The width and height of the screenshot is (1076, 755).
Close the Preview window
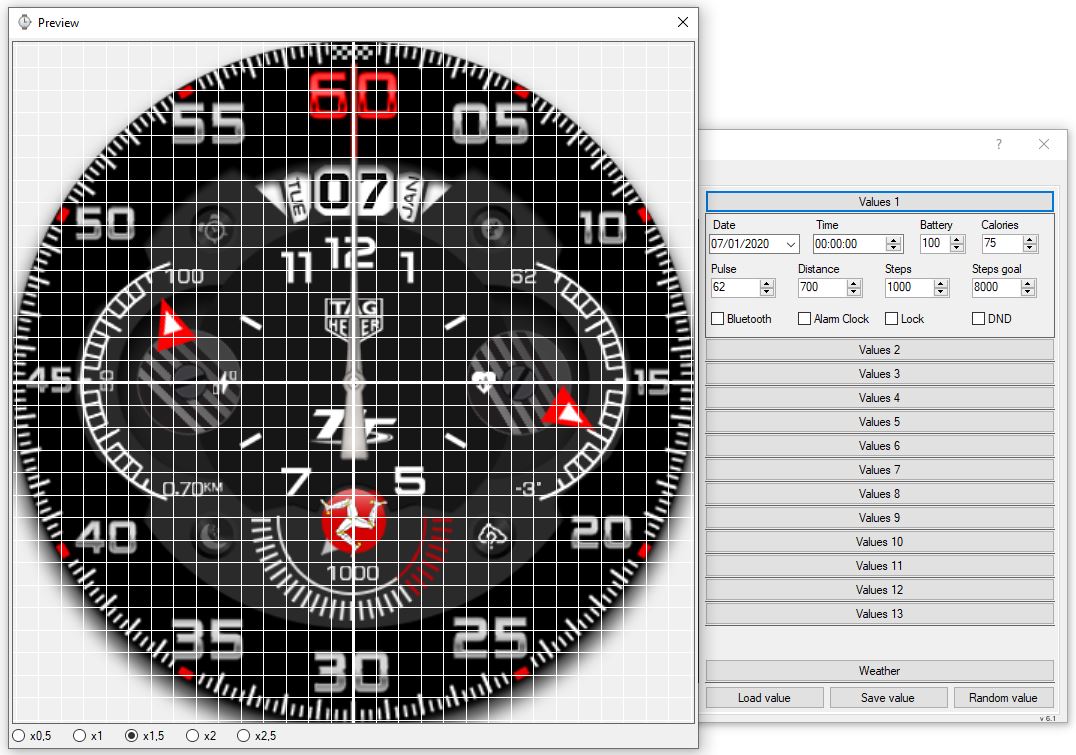(x=683, y=22)
